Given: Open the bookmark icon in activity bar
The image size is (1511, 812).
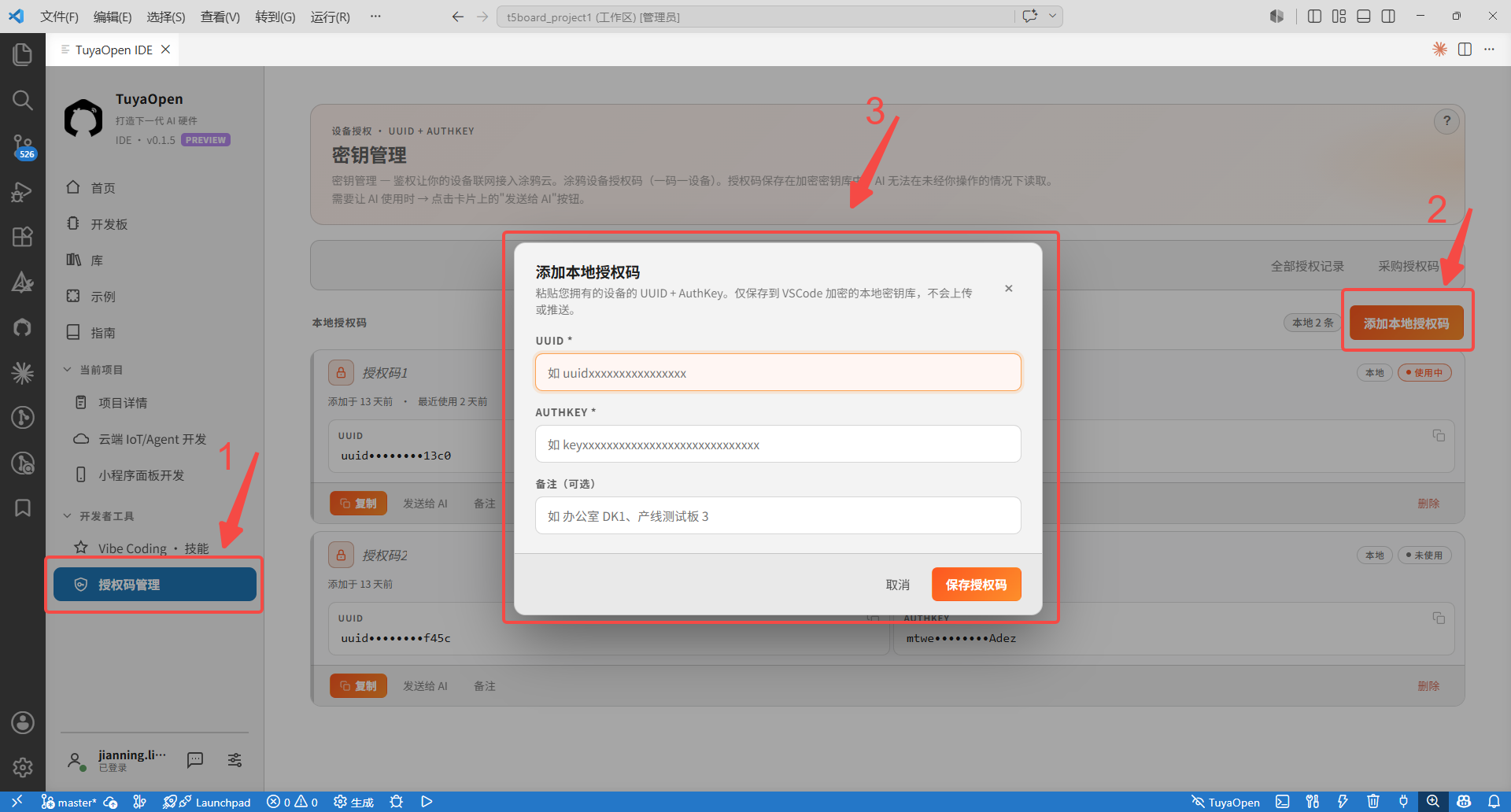Looking at the screenshot, I should [x=22, y=508].
